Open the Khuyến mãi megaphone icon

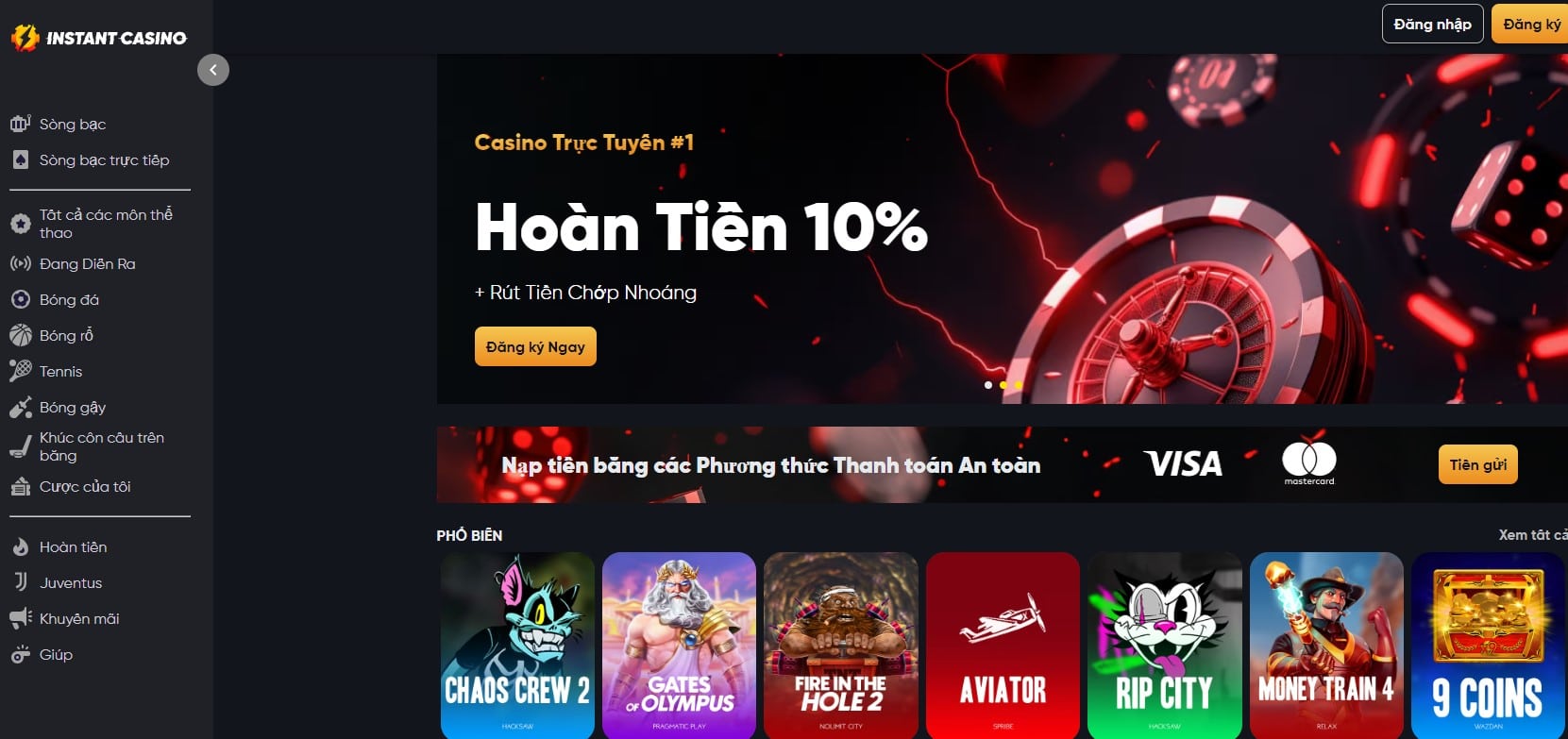point(20,618)
